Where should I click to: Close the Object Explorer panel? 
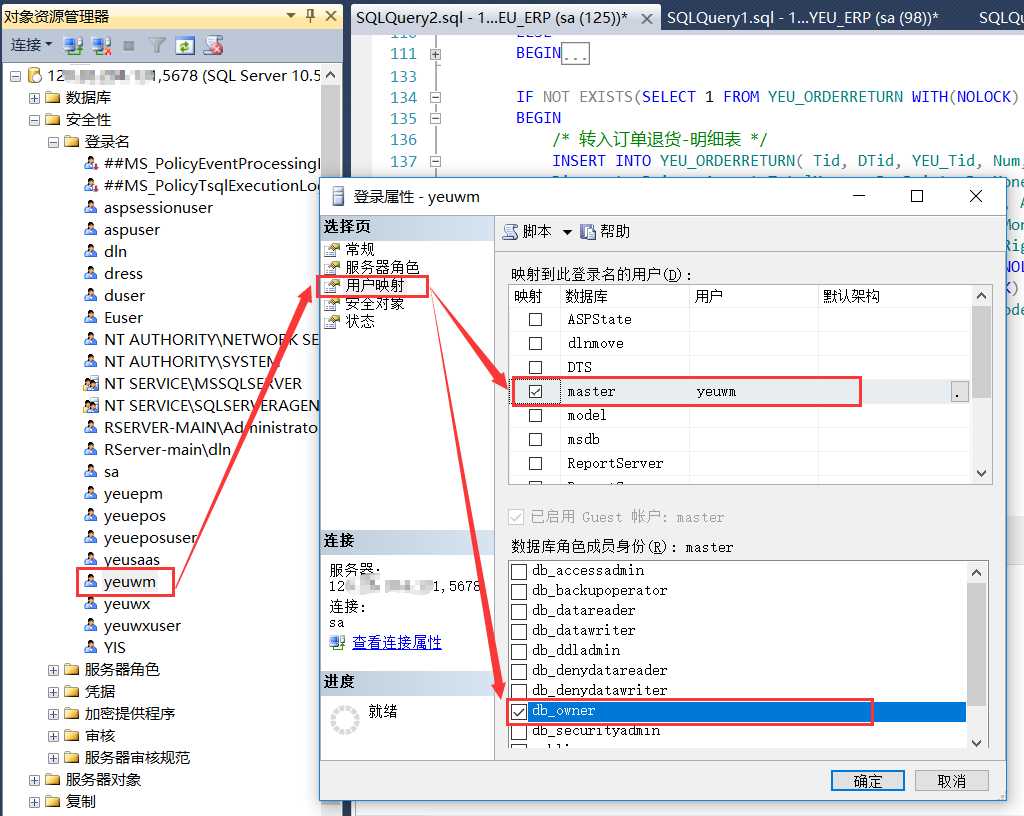331,16
